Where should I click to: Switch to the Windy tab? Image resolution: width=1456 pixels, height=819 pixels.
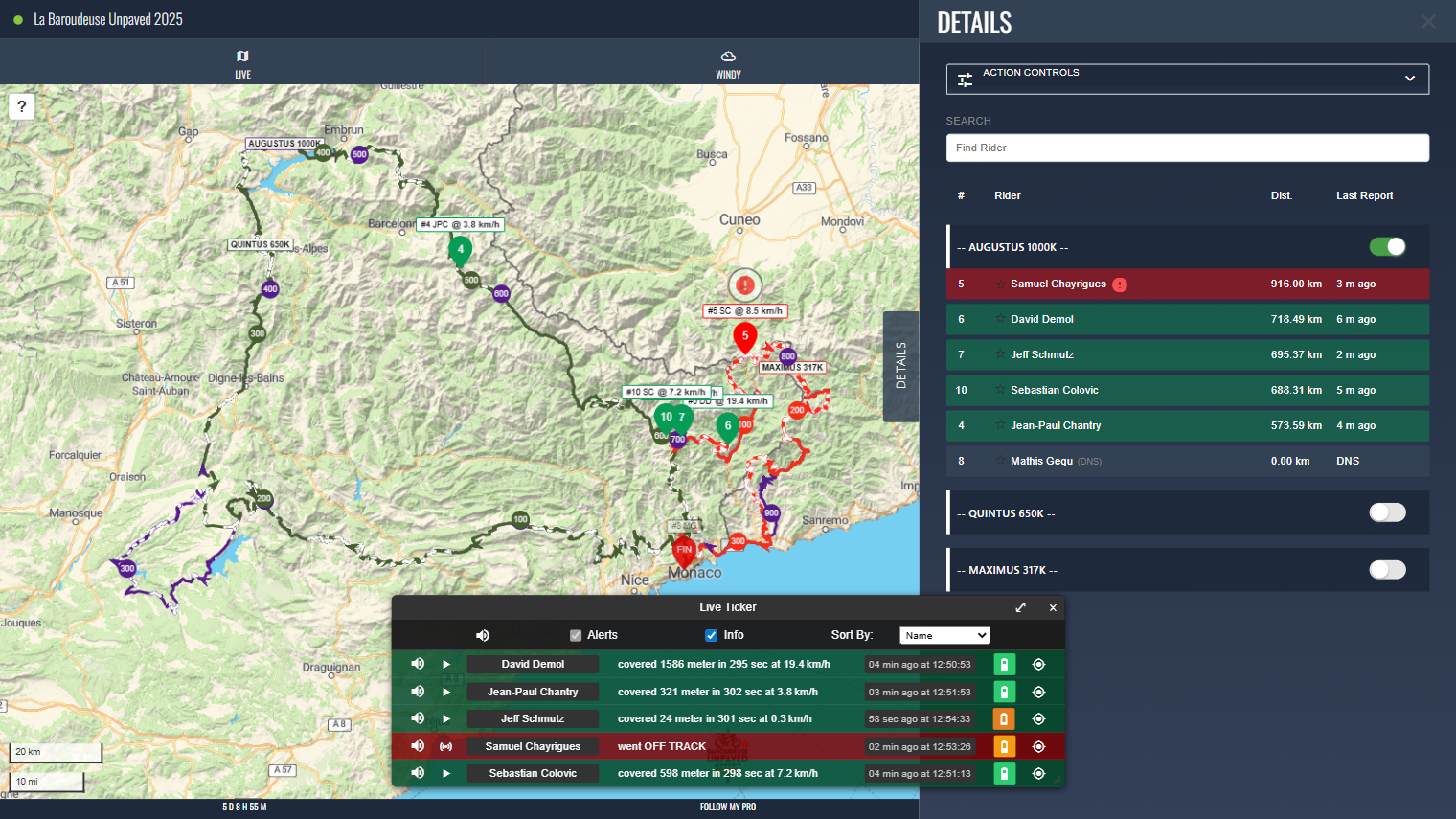728,63
